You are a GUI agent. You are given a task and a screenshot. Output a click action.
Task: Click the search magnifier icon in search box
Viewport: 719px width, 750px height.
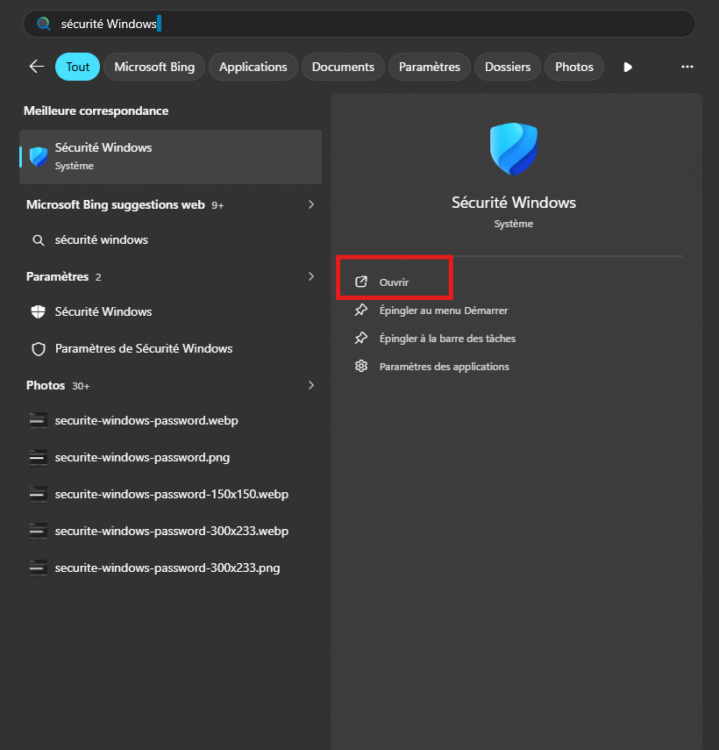44,23
